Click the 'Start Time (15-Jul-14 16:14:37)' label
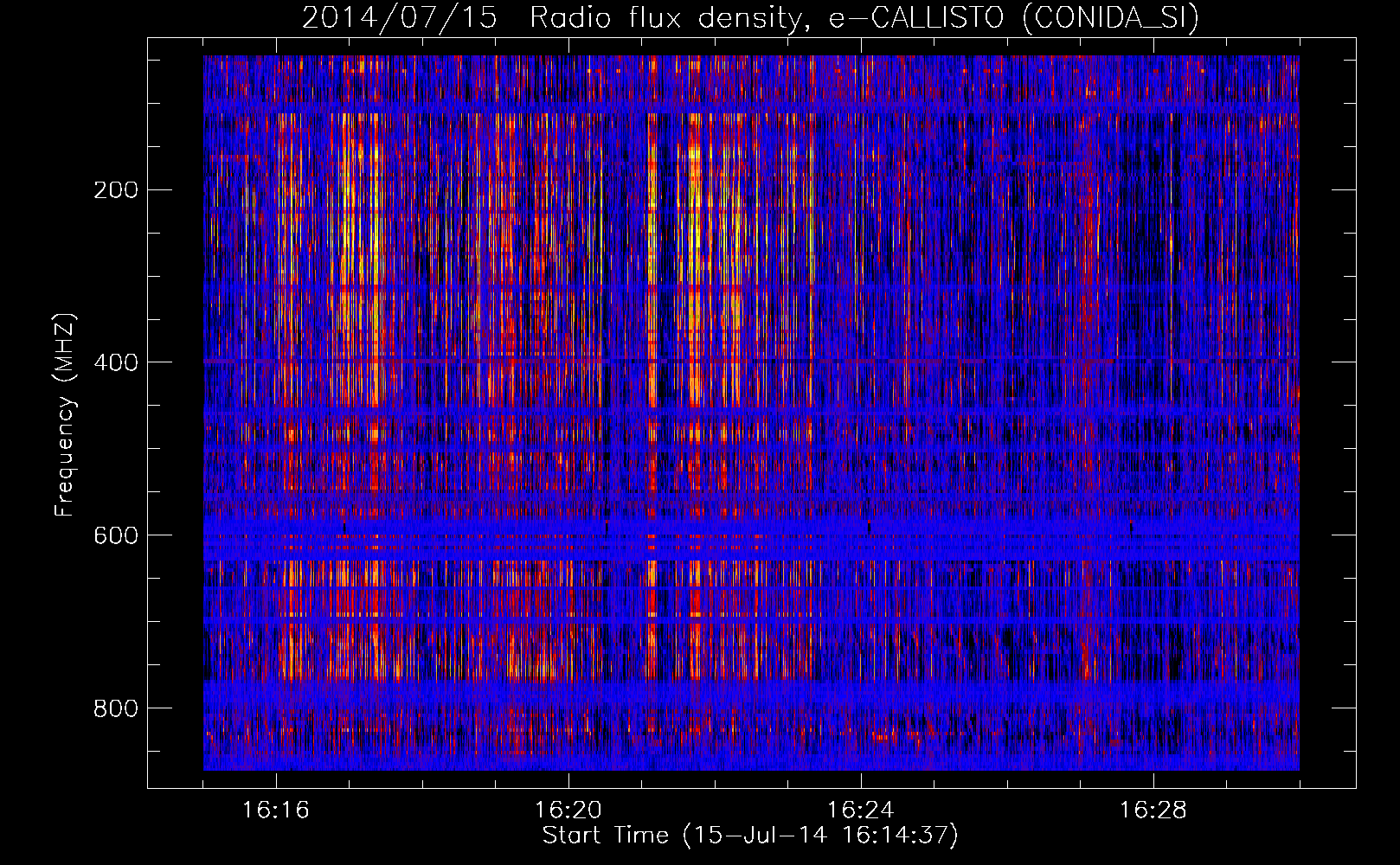 pyautogui.click(x=750, y=836)
